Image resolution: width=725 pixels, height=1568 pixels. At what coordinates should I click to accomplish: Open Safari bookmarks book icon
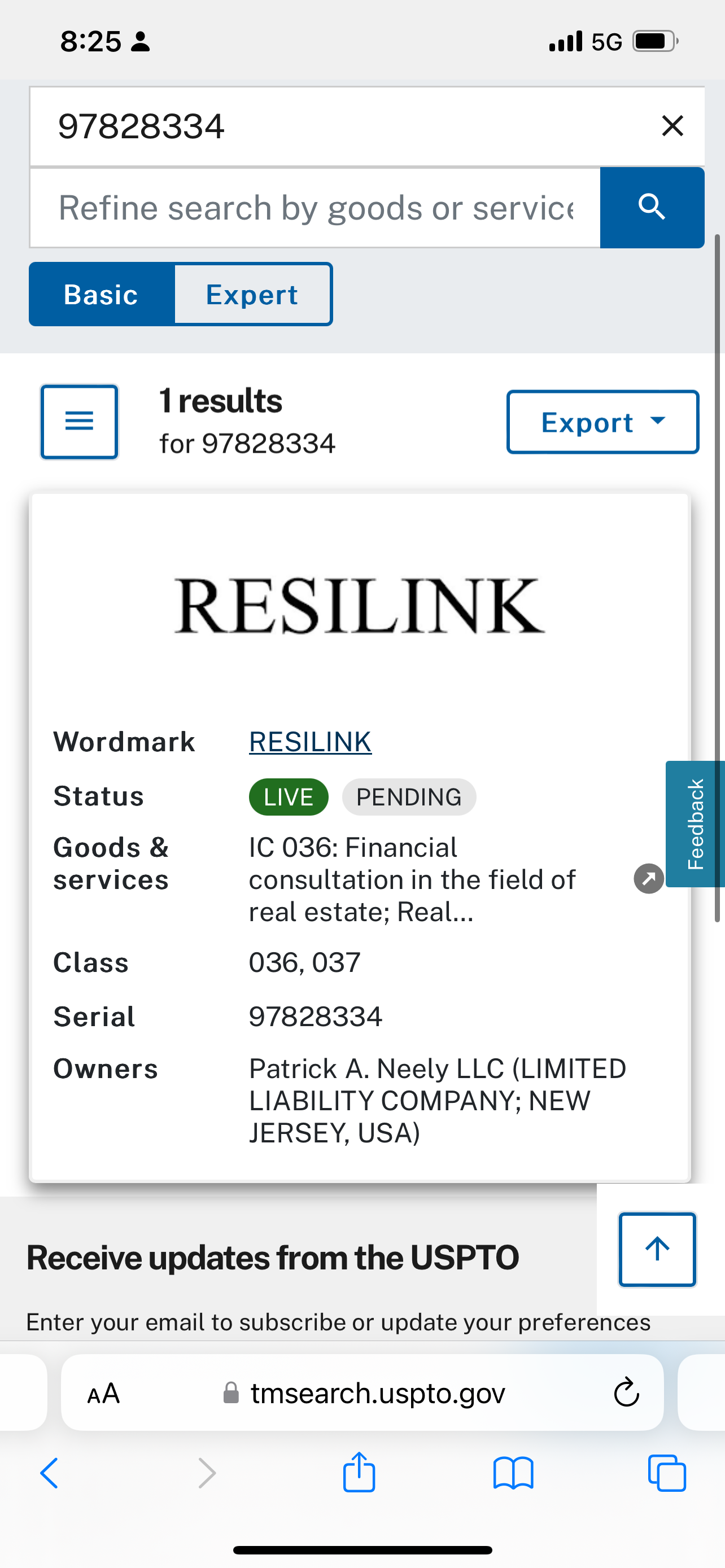[513, 1473]
